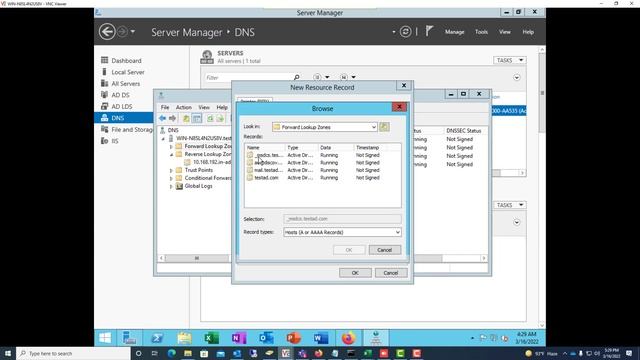The height and width of the screenshot is (360, 640).
Task: Click the Name column header in Browse
Action: point(264,147)
